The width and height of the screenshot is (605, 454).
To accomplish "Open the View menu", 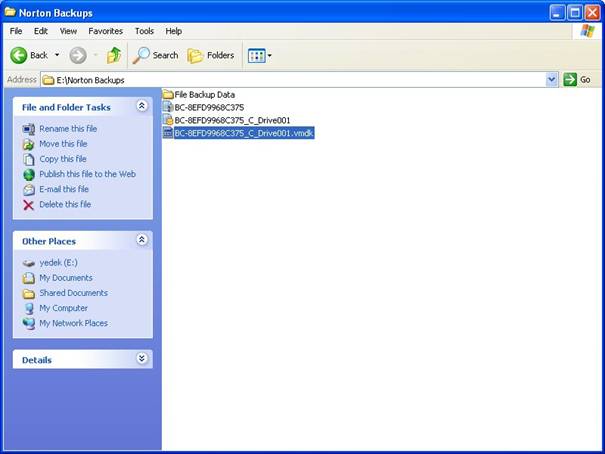I will [x=68, y=31].
